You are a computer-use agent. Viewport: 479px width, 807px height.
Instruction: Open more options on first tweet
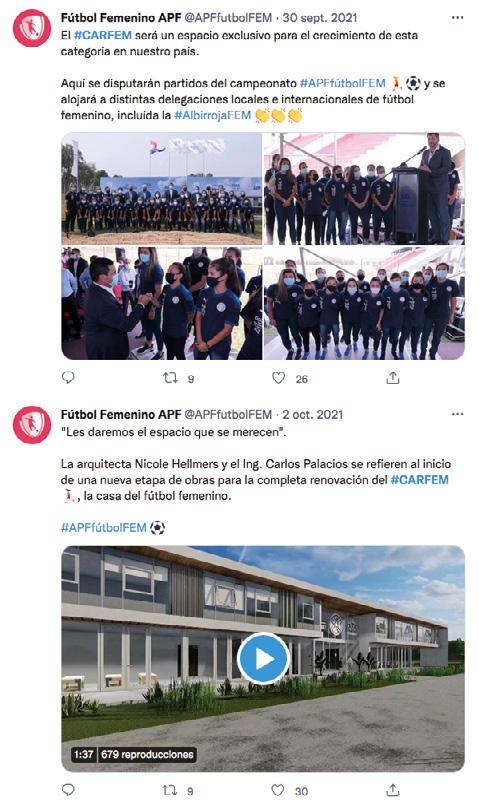point(457,17)
